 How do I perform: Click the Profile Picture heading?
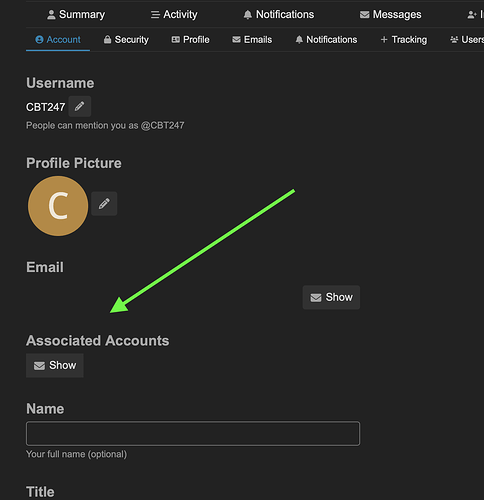74,163
